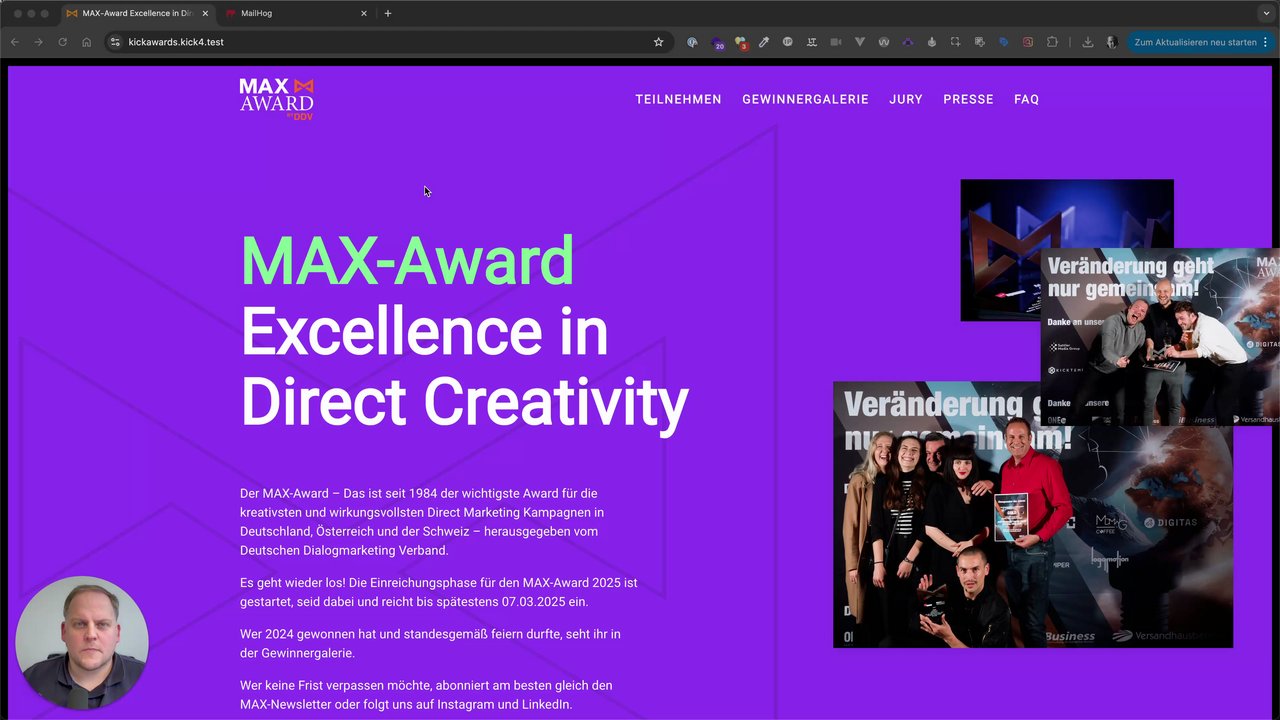Open the photo of three men celebrating
1280x720 pixels.
(x=1160, y=337)
